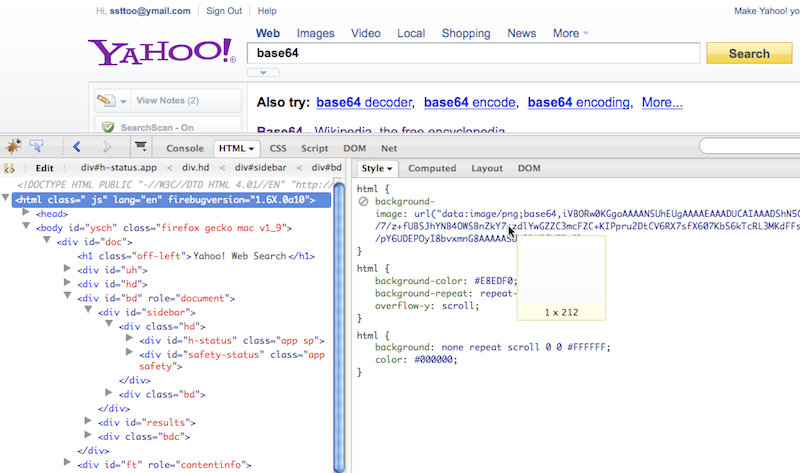Click the yellow Search button

(749, 54)
